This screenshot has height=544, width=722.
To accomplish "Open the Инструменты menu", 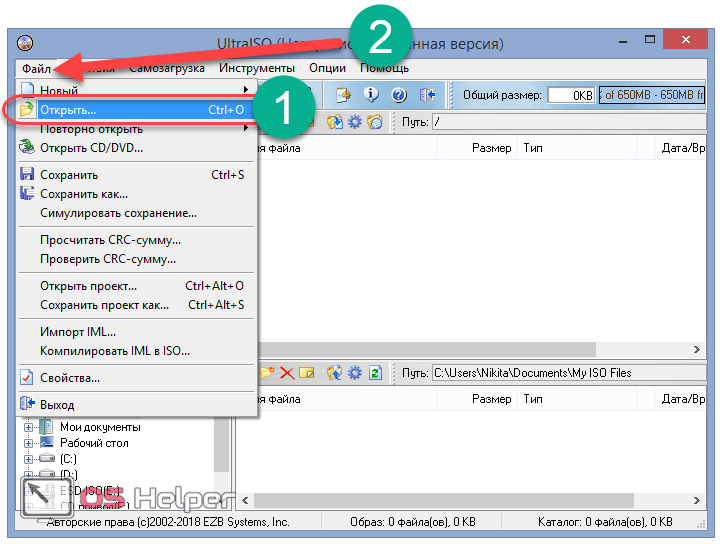I will [256, 68].
